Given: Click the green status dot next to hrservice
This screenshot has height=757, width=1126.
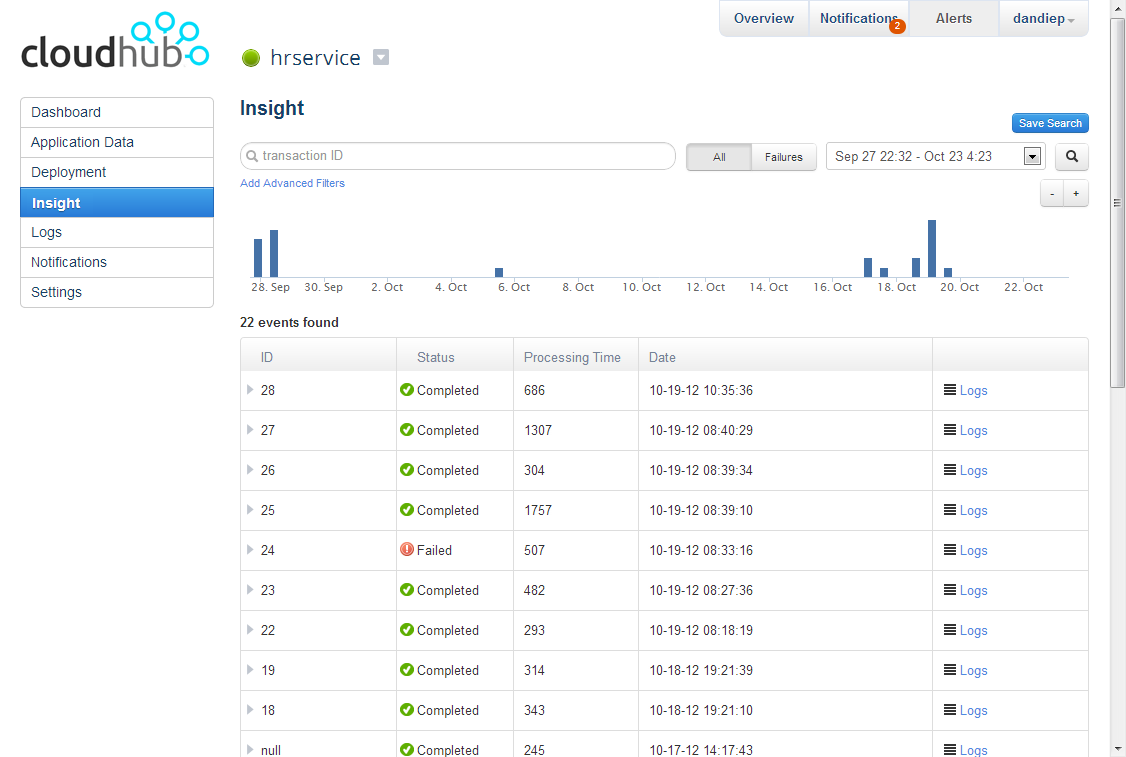Looking at the screenshot, I should 250,57.
